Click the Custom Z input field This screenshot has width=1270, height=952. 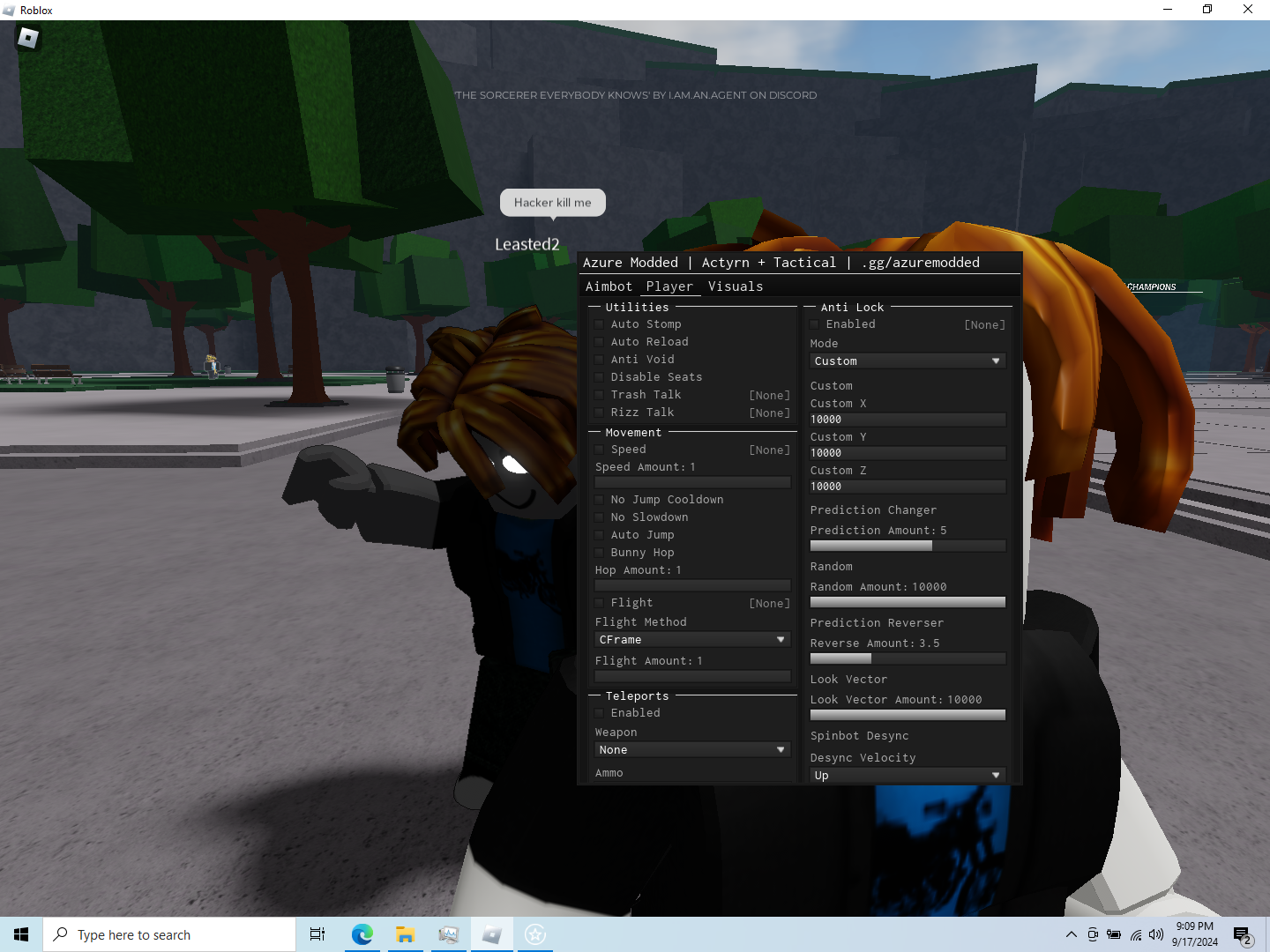(908, 487)
